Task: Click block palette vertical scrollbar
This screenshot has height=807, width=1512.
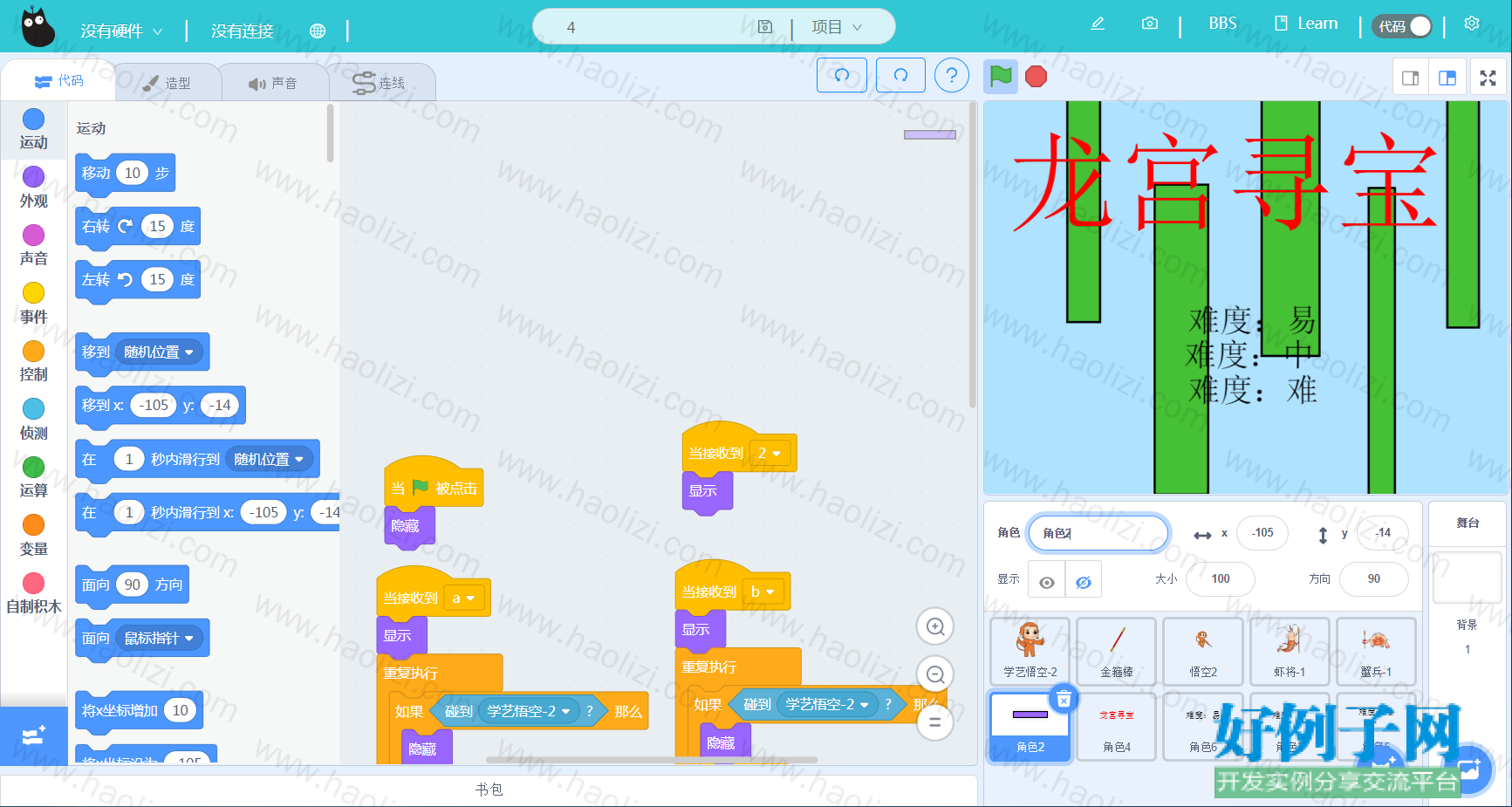Action: (x=331, y=133)
